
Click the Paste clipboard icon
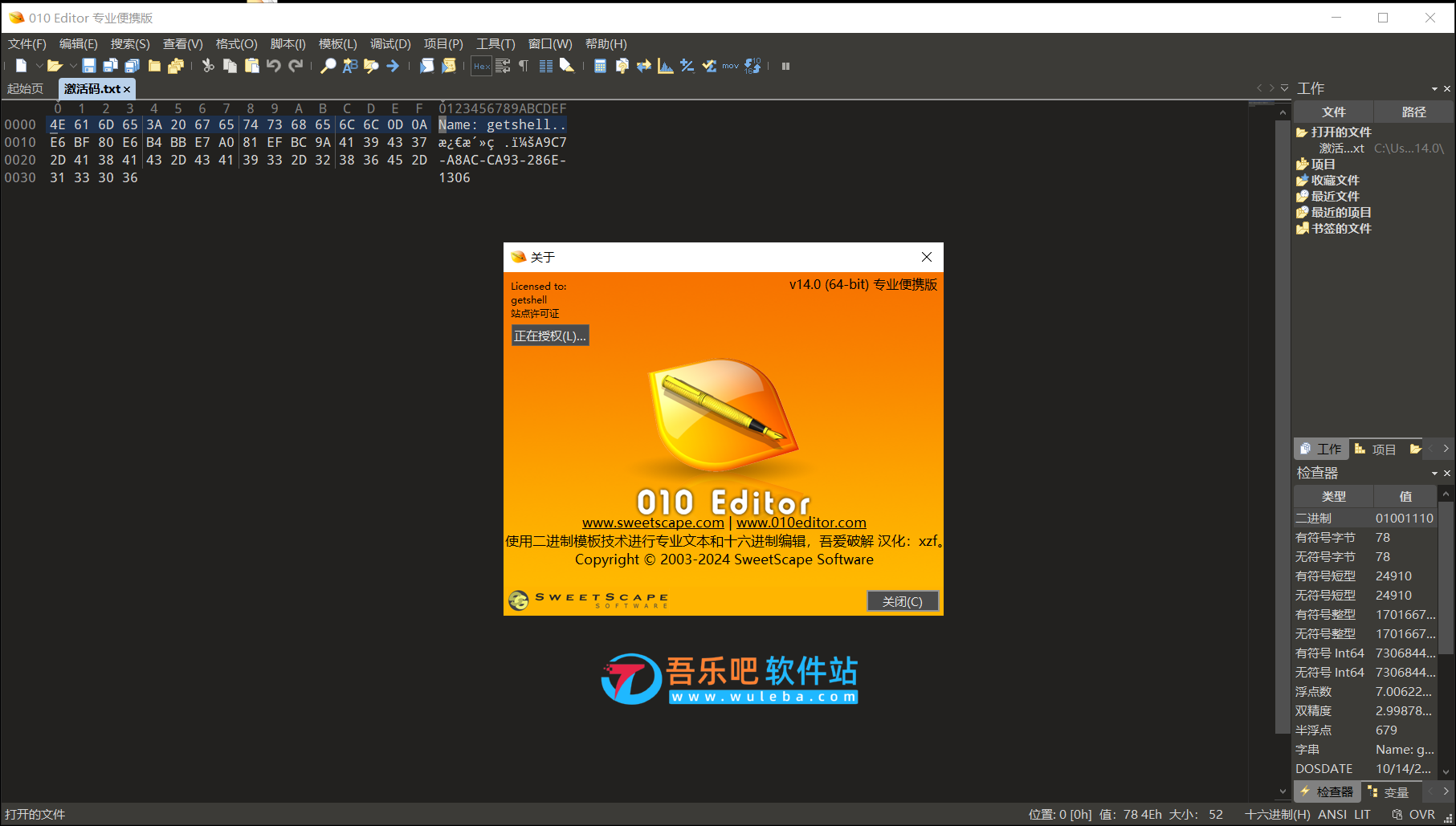click(252, 66)
